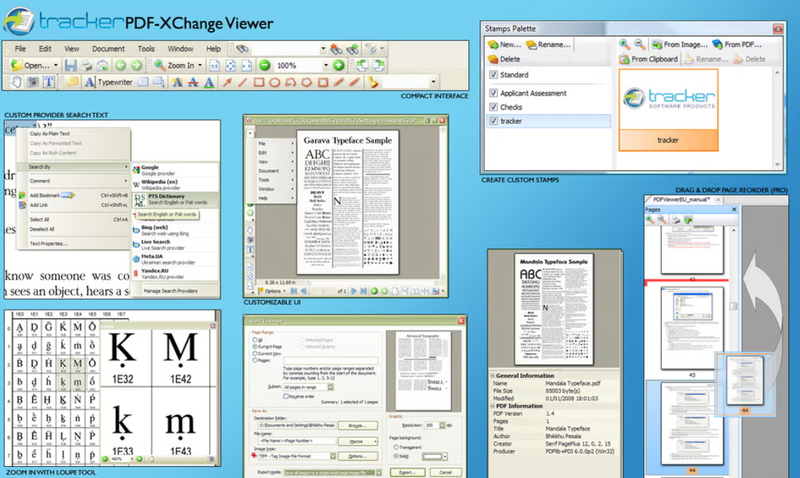Click Cancel in export dialog
Image resolution: width=800 pixels, height=478 pixels.
tap(445, 472)
